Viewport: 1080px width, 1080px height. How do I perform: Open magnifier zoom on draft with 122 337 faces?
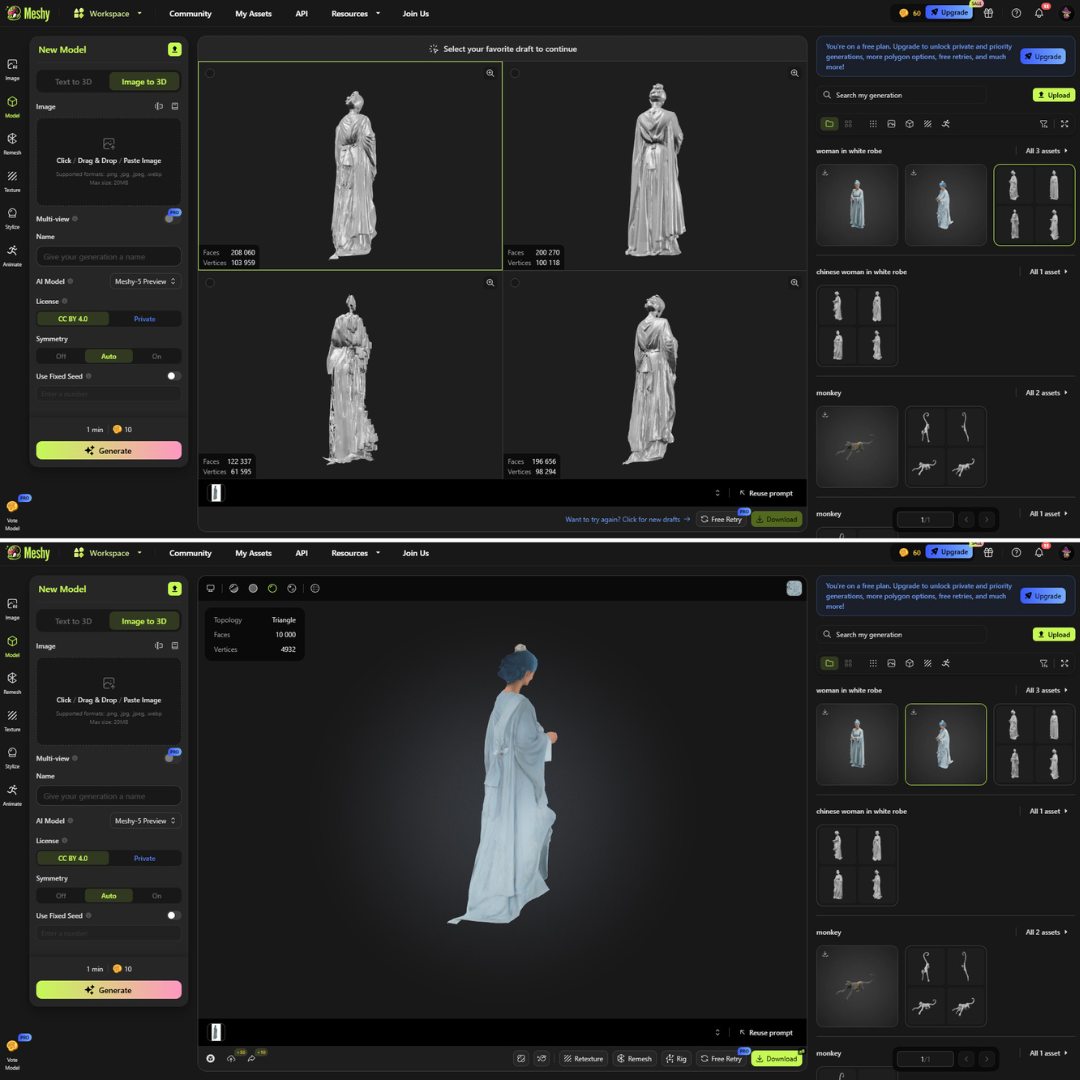point(490,282)
